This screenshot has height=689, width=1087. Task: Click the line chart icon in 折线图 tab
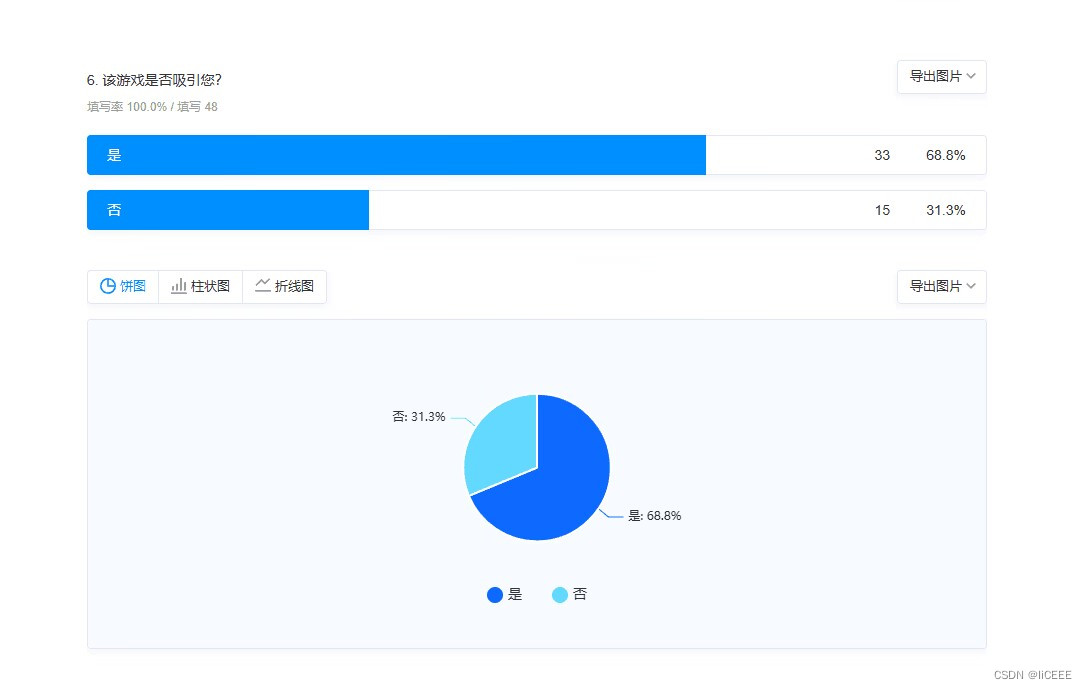pos(263,286)
